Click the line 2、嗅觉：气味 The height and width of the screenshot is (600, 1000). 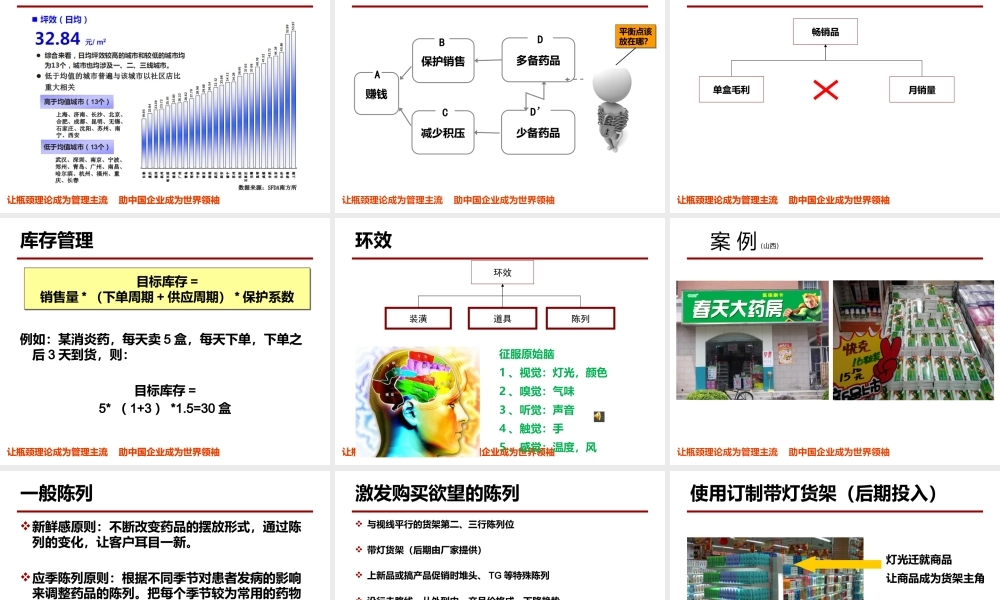(x=536, y=391)
